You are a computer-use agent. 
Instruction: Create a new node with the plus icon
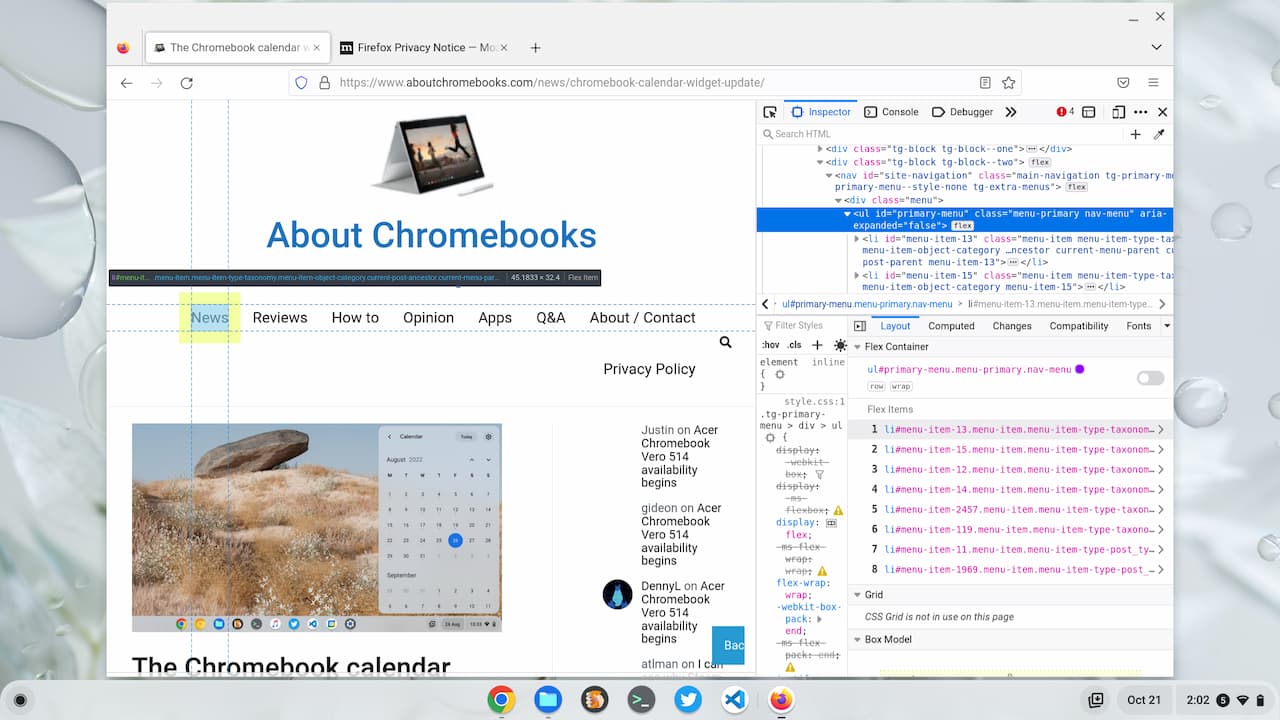pos(1135,134)
